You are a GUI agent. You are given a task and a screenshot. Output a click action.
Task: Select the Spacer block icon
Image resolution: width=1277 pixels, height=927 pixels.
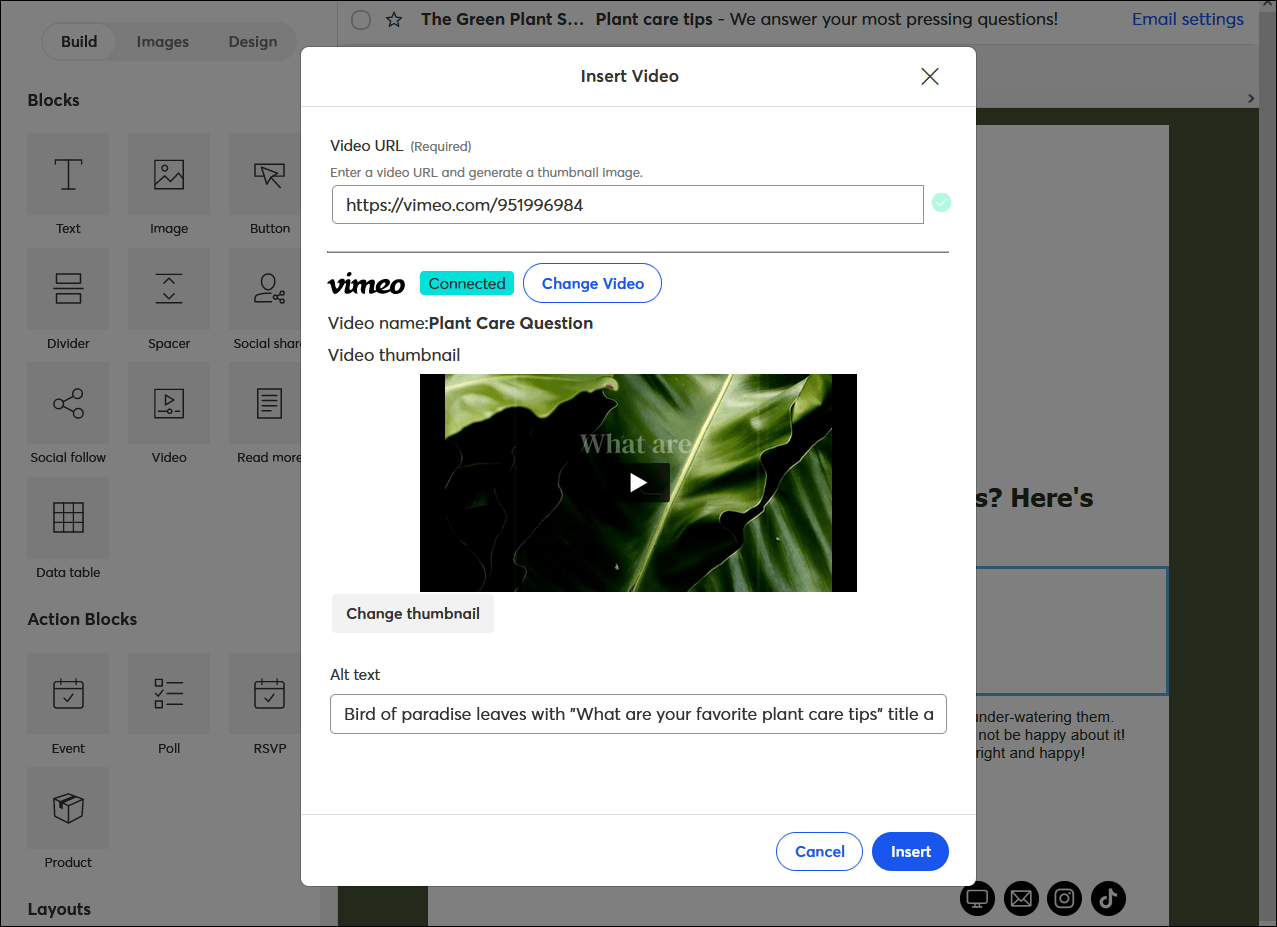(x=168, y=288)
